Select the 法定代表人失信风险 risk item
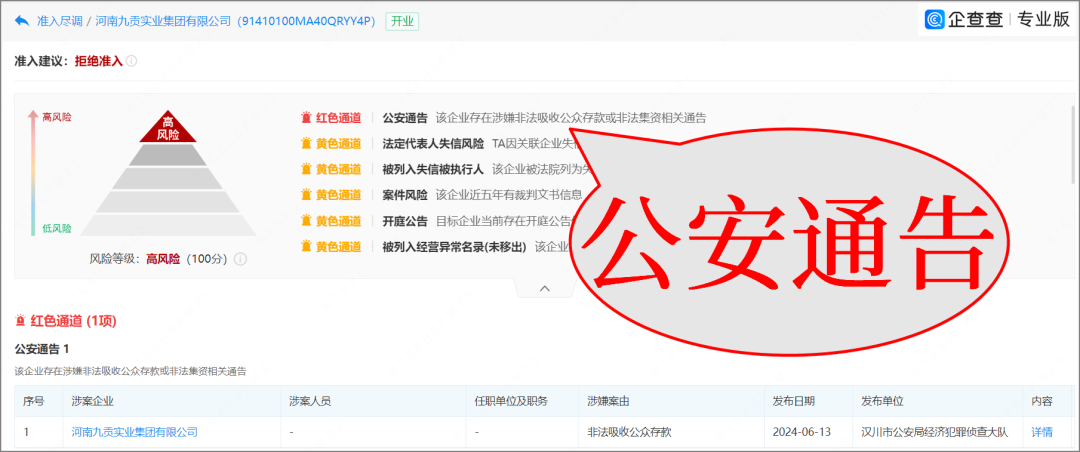The image size is (1080, 452). click(x=433, y=143)
